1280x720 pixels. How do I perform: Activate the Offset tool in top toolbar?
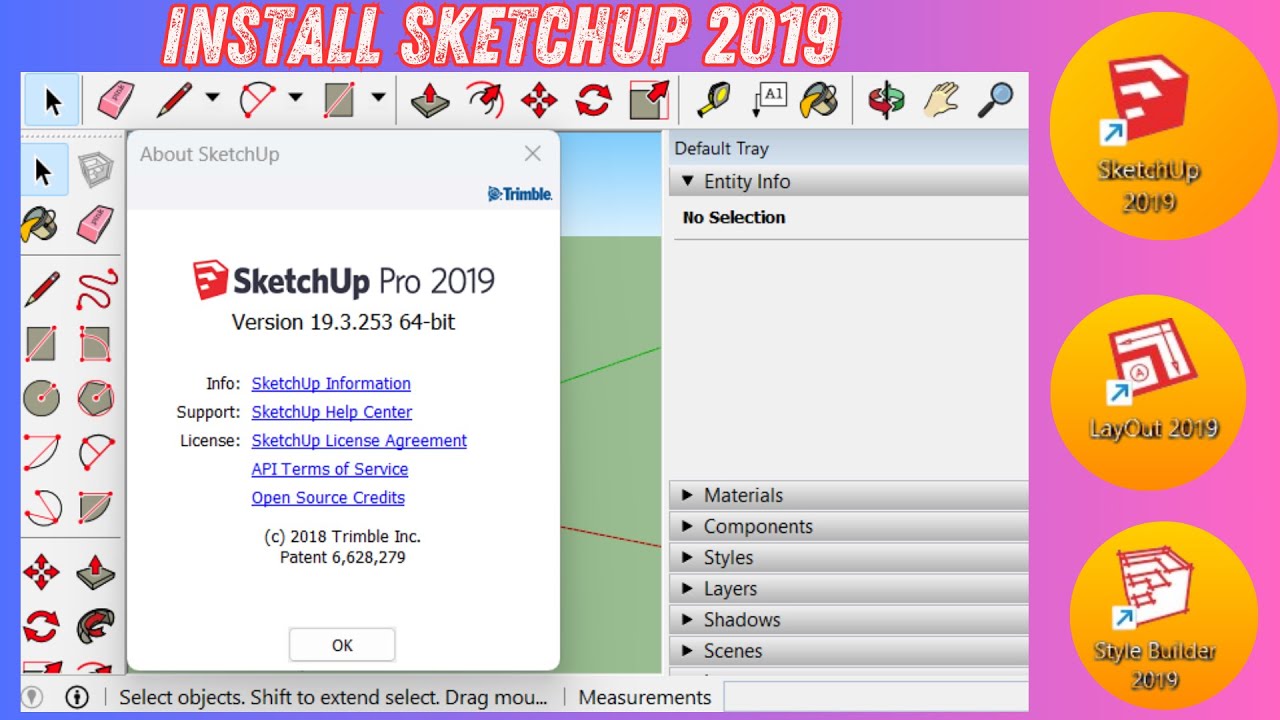(x=485, y=100)
